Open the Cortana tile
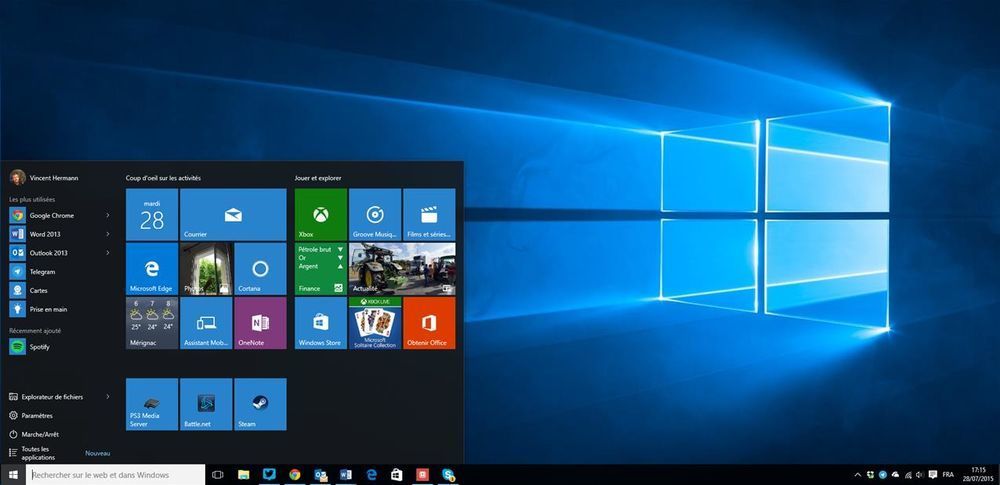The width and height of the screenshot is (1000, 485). coord(260,268)
